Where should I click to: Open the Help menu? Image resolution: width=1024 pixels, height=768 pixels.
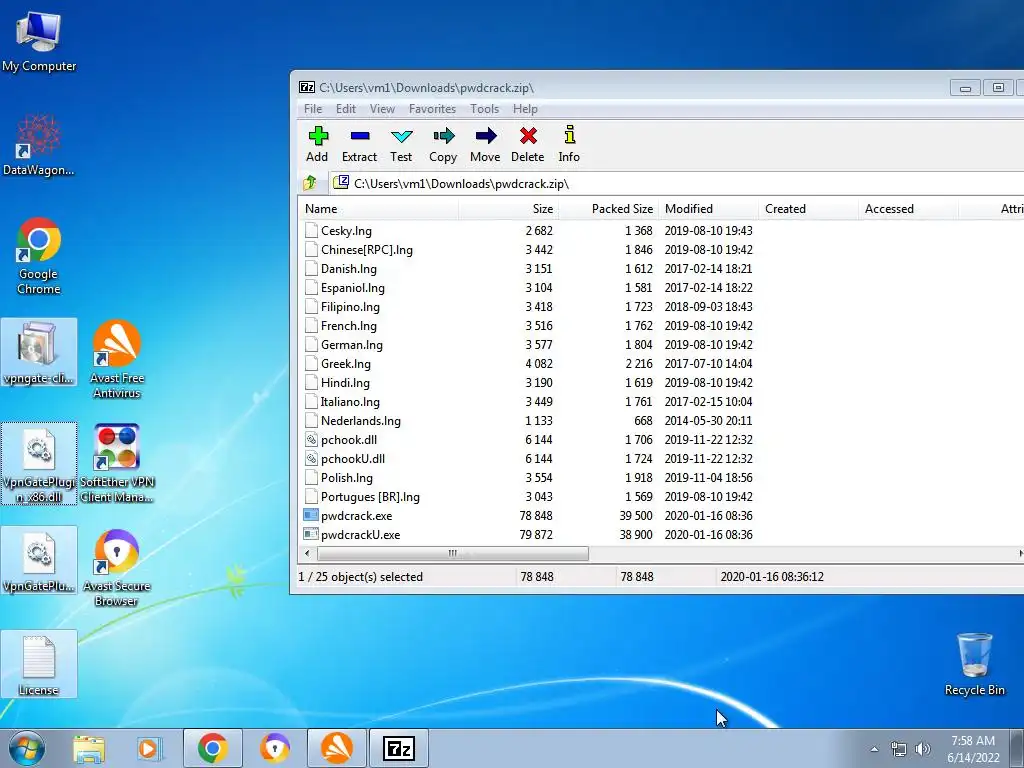pyautogui.click(x=525, y=108)
